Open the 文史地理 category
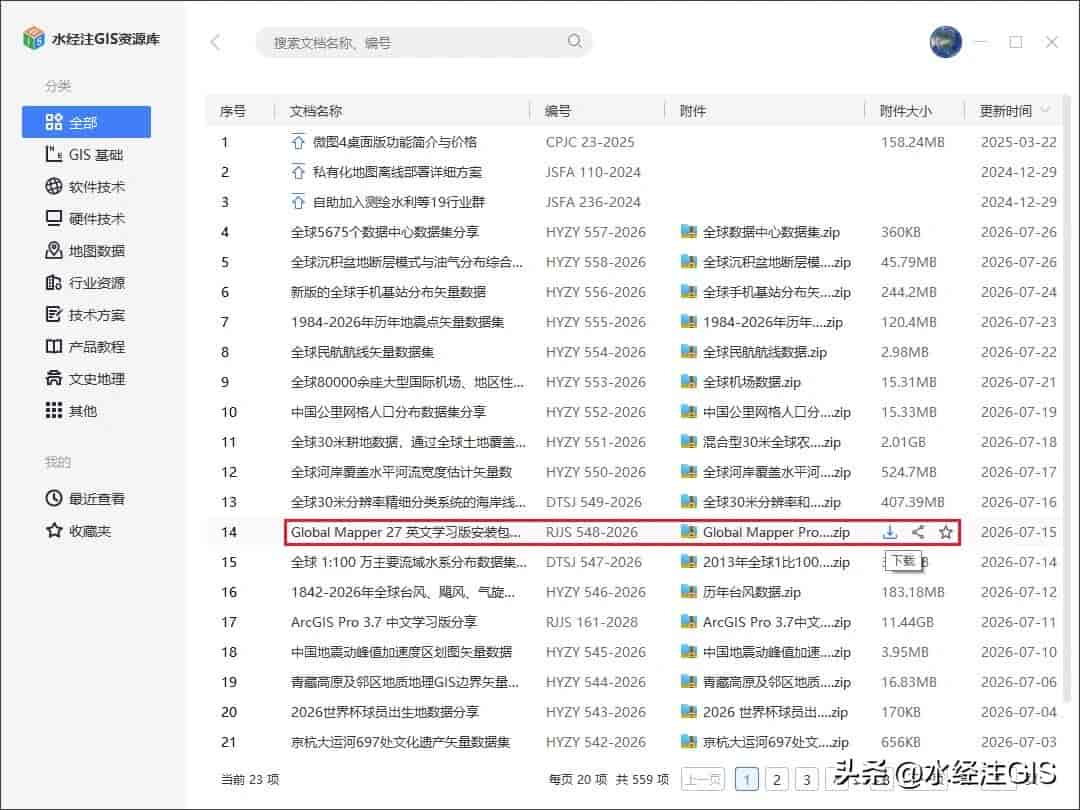The height and width of the screenshot is (810, 1080). pos(86,379)
